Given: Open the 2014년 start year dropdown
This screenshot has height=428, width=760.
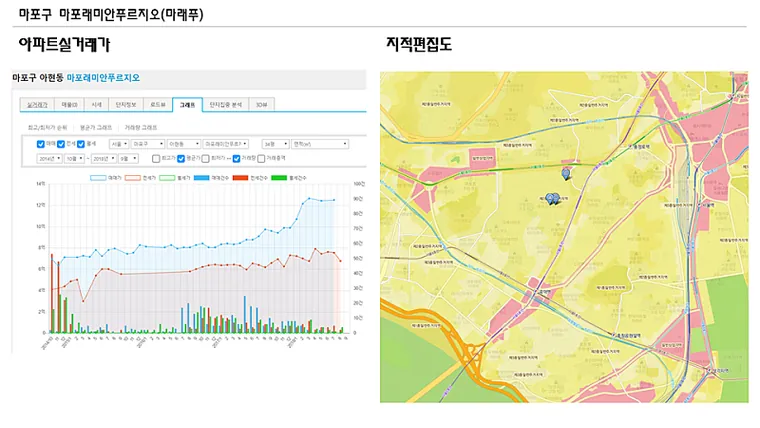Looking at the screenshot, I should [x=49, y=159].
